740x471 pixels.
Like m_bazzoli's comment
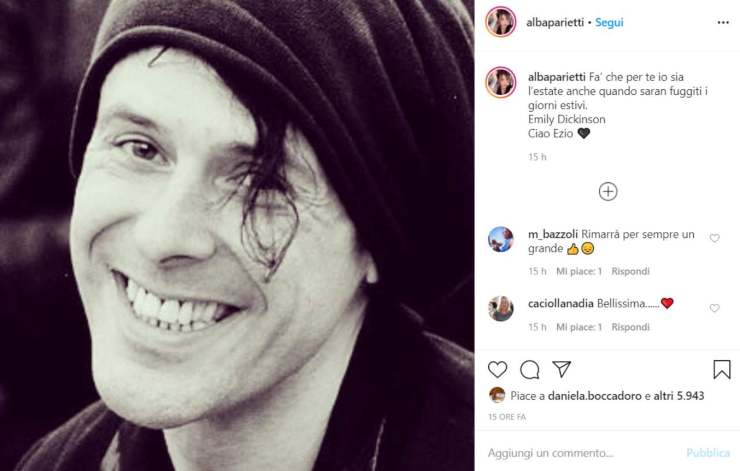(x=714, y=239)
